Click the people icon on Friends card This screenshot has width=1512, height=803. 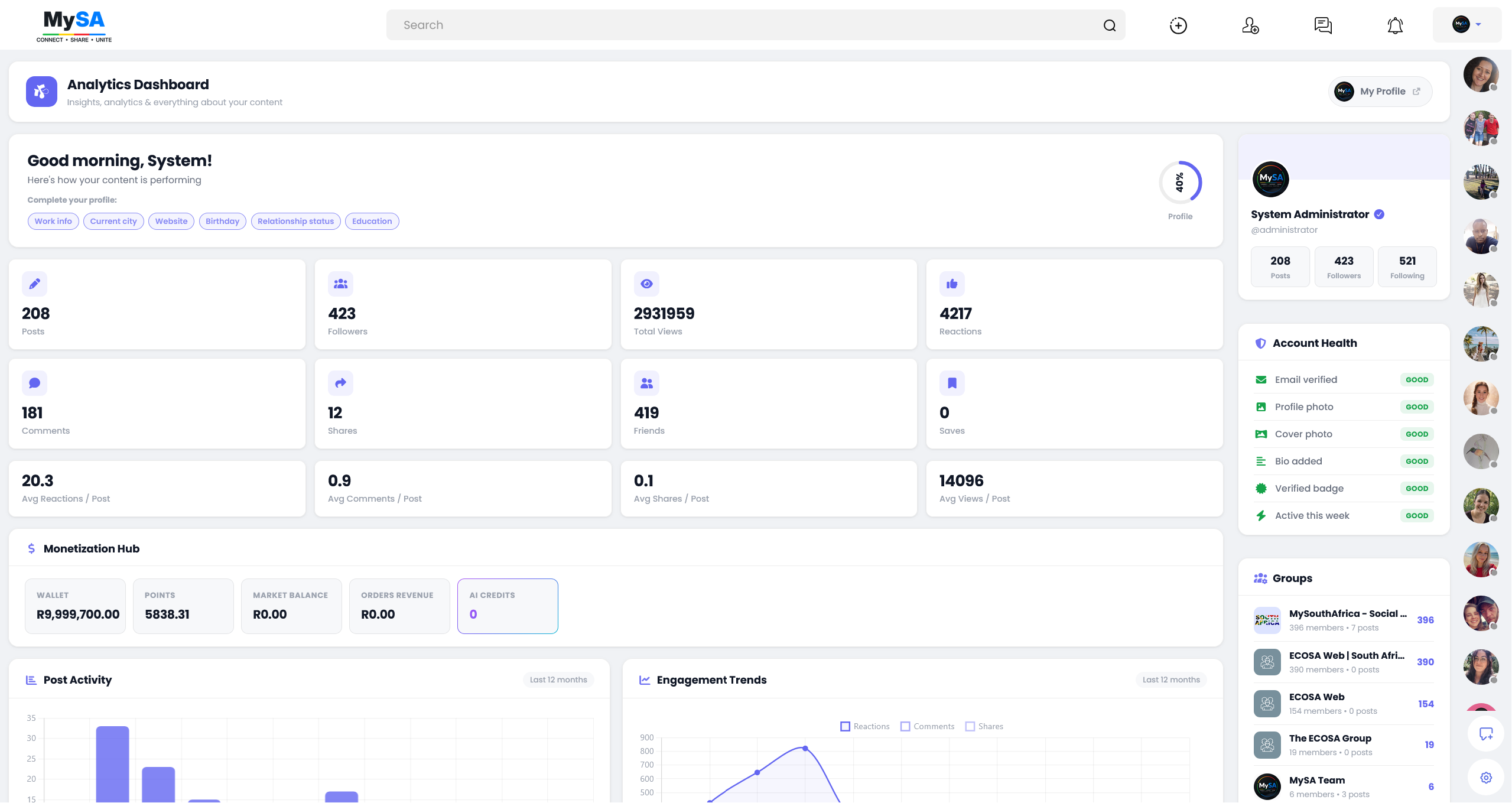tap(646, 383)
